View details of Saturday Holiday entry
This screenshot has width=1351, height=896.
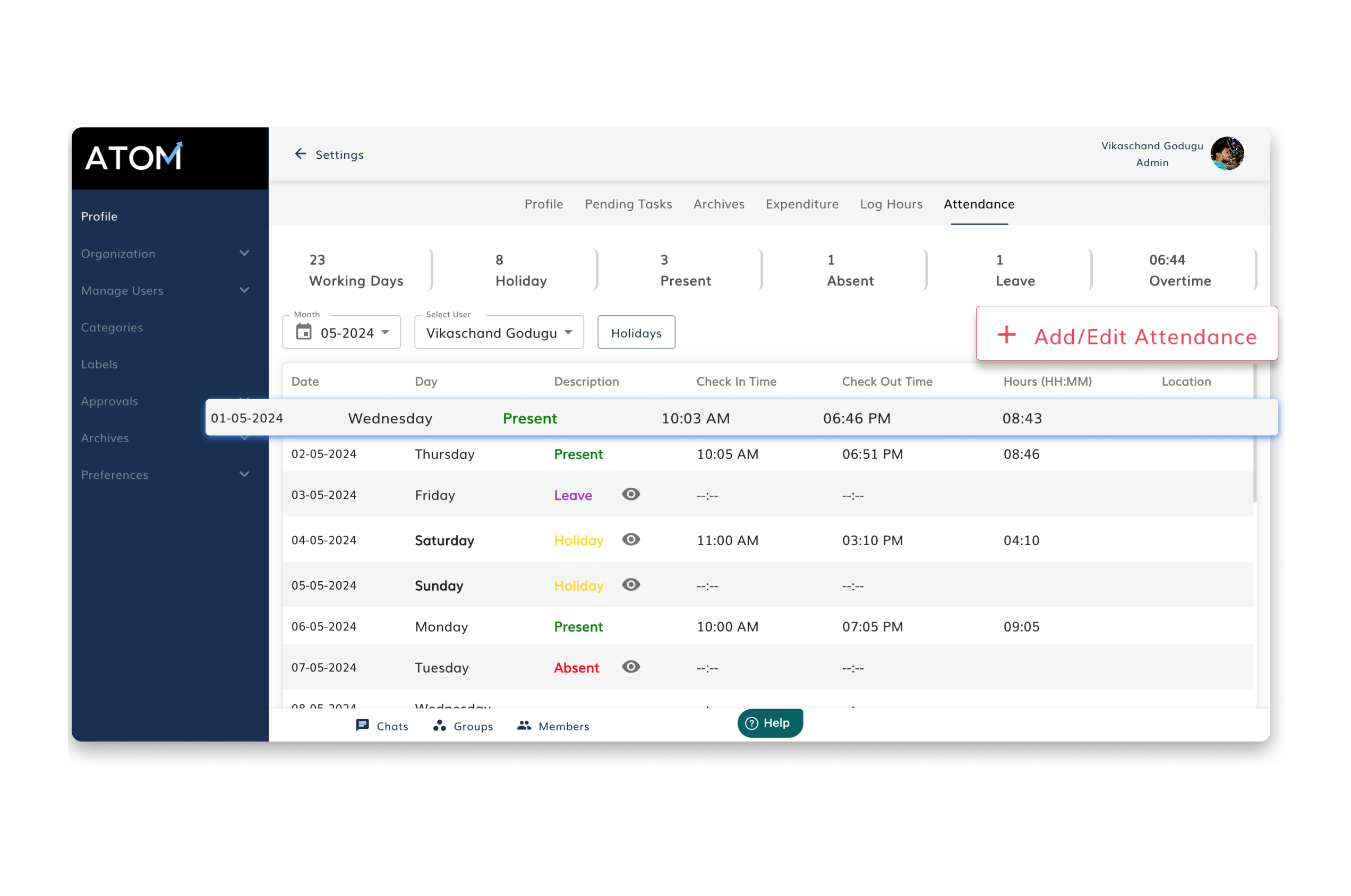[630, 539]
